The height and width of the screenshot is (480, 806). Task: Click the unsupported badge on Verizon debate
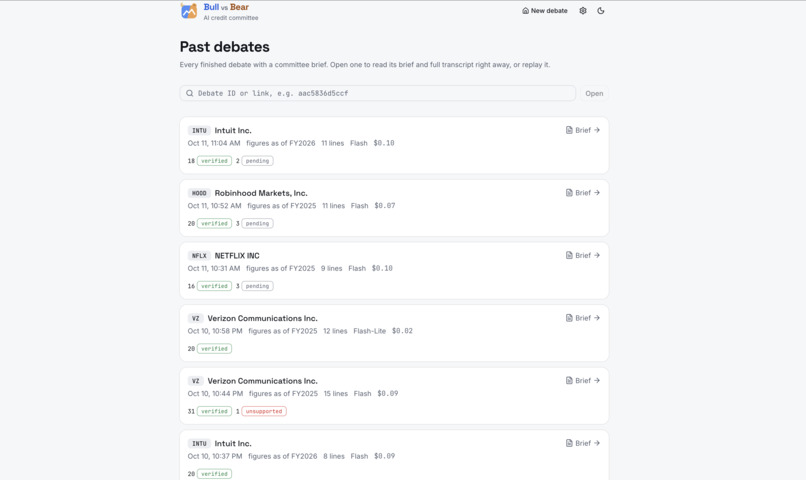[x=264, y=411]
